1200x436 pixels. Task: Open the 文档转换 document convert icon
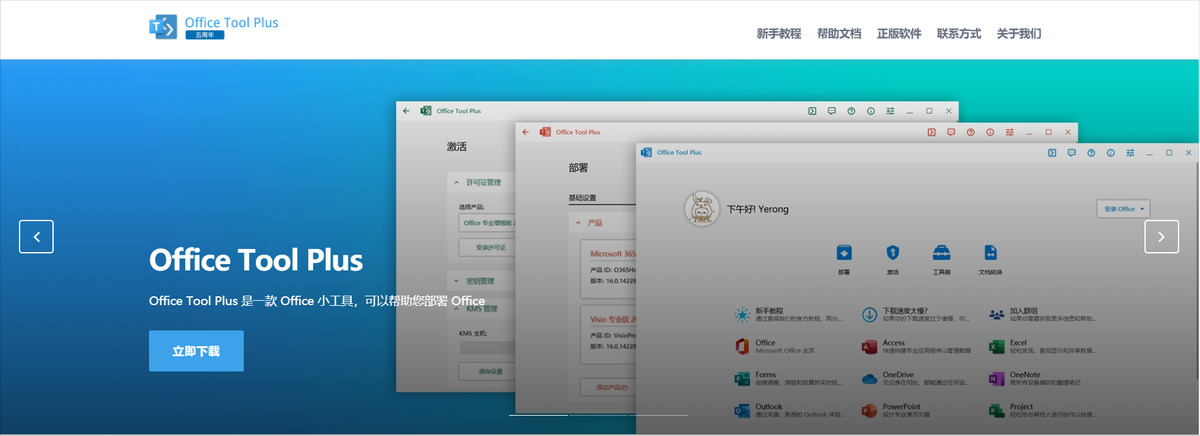[x=990, y=252]
